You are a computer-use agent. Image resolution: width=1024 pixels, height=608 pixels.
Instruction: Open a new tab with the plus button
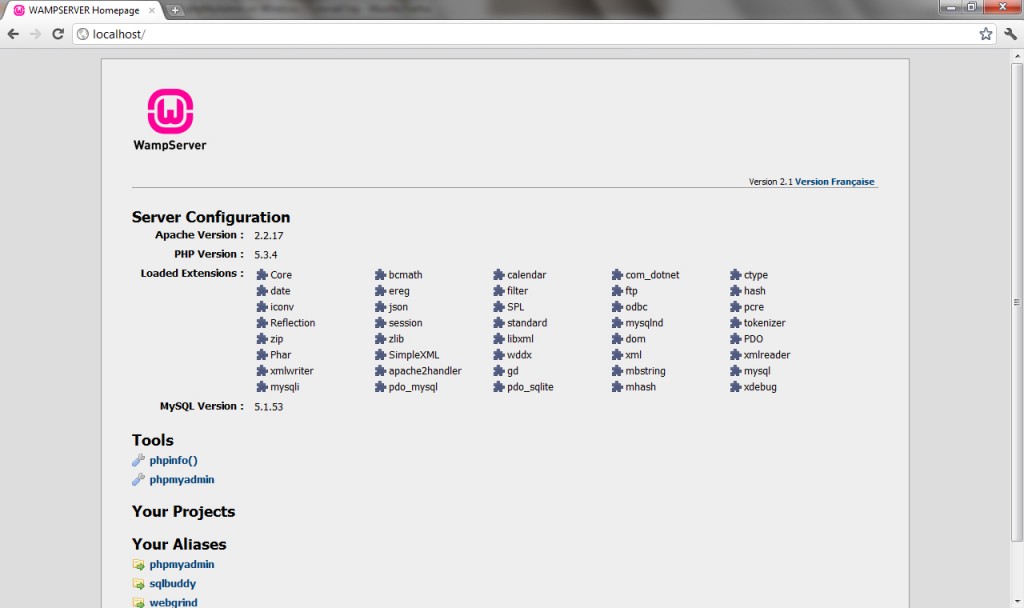pos(174,10)
